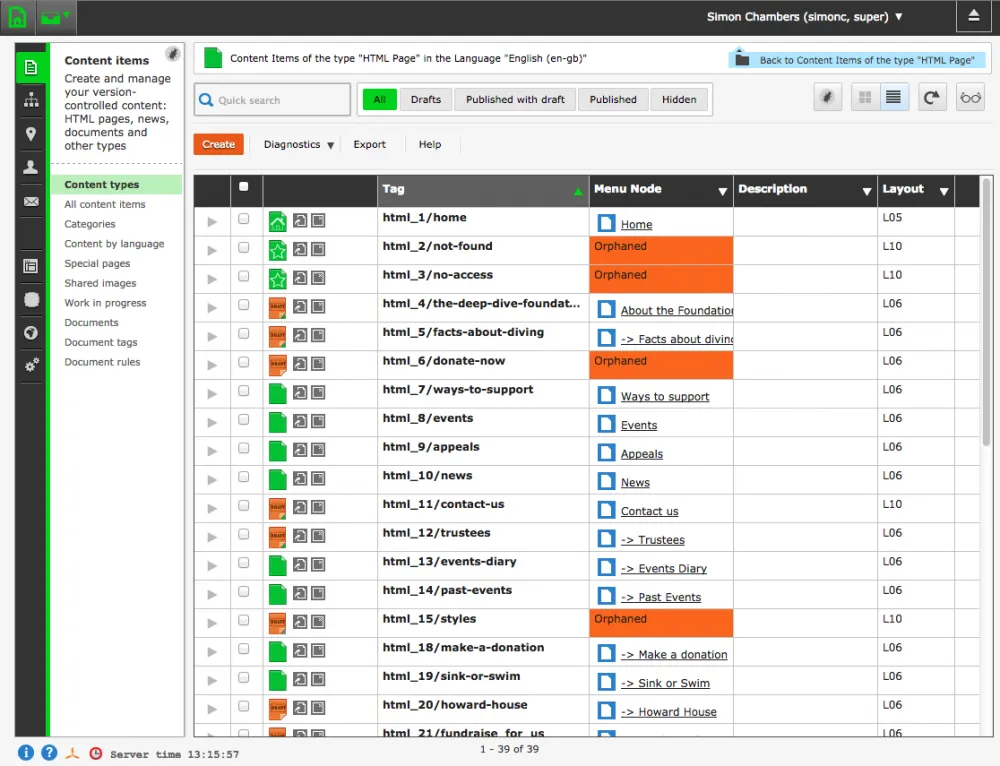Viewport: 1000px width, 766px height.
Task: Open settings gears icon in sidebar
Action: point(31,366)
